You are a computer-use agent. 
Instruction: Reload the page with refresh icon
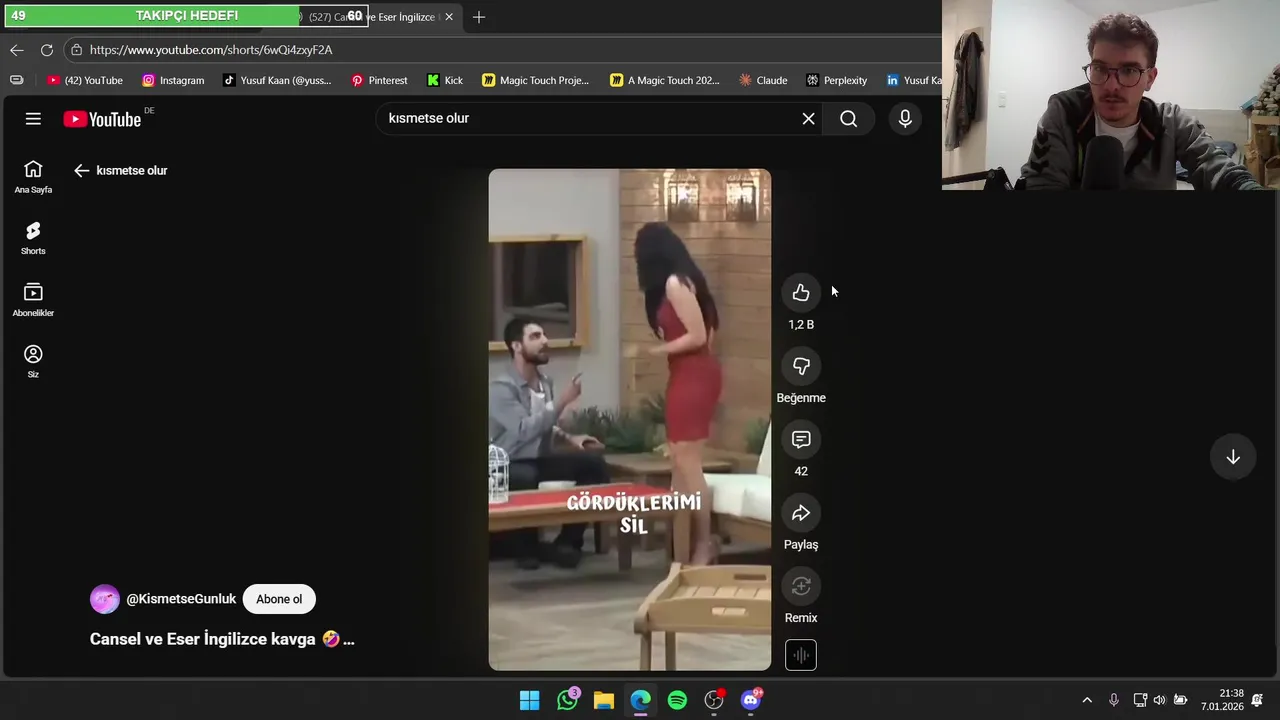click(46, 50)
